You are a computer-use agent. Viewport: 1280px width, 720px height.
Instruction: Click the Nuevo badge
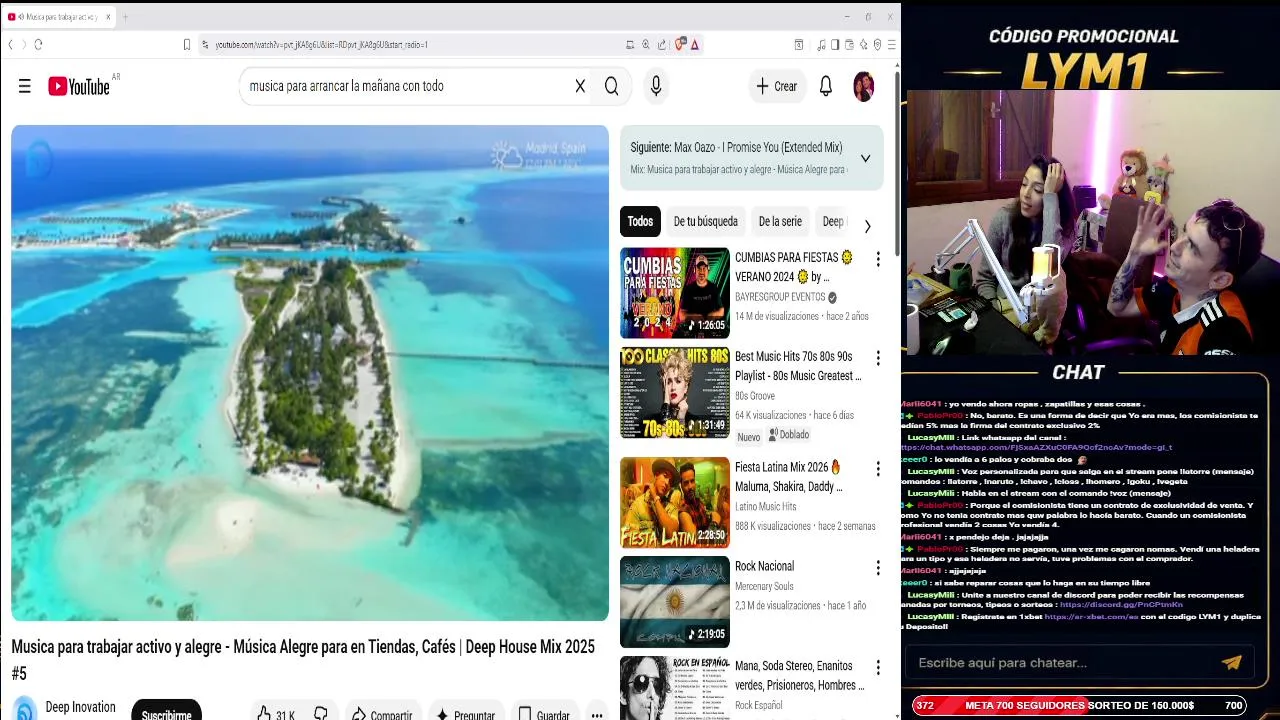748,437
